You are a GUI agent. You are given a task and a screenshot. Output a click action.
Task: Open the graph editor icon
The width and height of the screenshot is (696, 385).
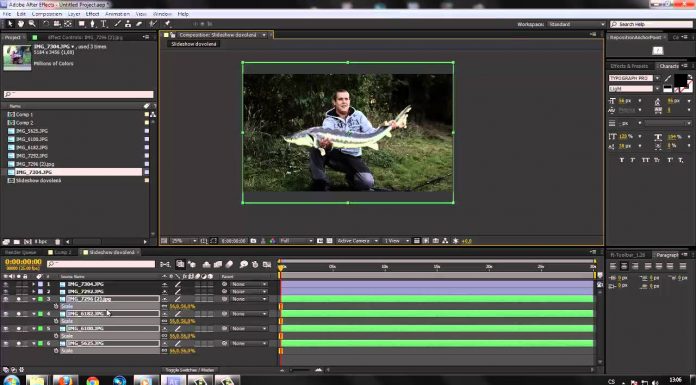267,264
